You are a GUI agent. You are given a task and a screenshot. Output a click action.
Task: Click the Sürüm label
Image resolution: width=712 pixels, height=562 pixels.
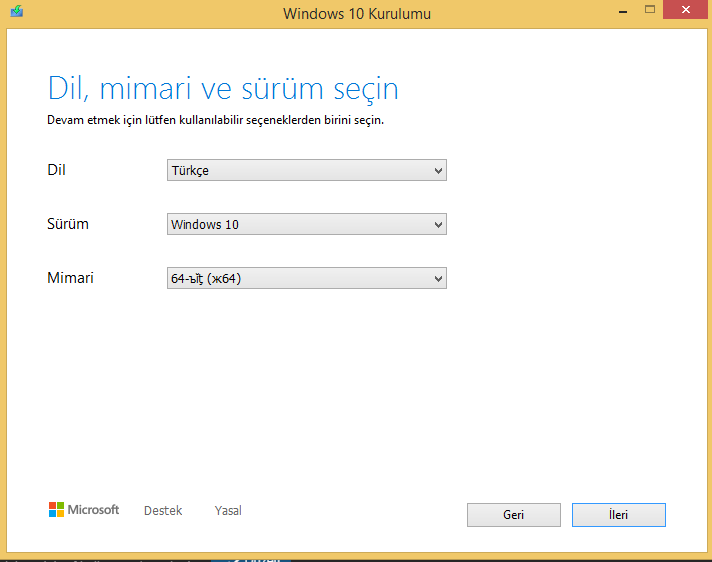coord(68,224)
